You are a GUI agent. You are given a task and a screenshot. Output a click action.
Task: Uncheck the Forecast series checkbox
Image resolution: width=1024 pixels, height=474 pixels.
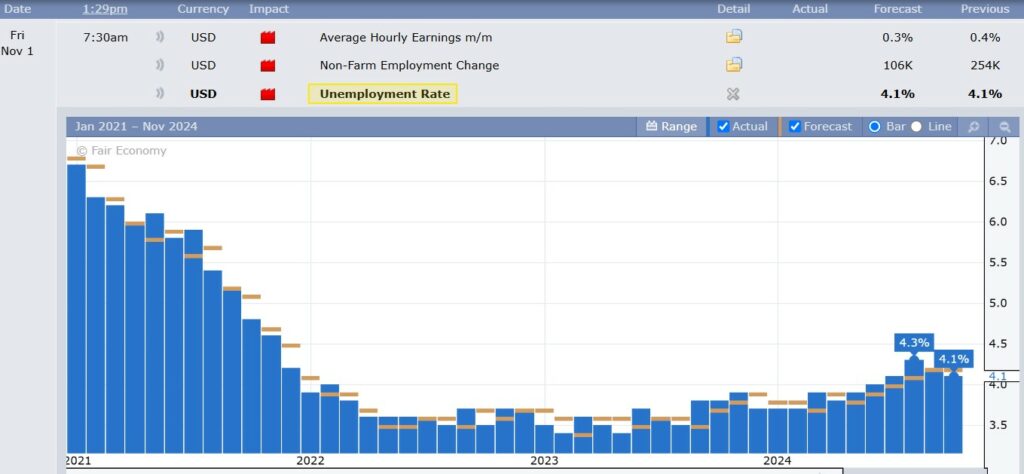[795, 127]
